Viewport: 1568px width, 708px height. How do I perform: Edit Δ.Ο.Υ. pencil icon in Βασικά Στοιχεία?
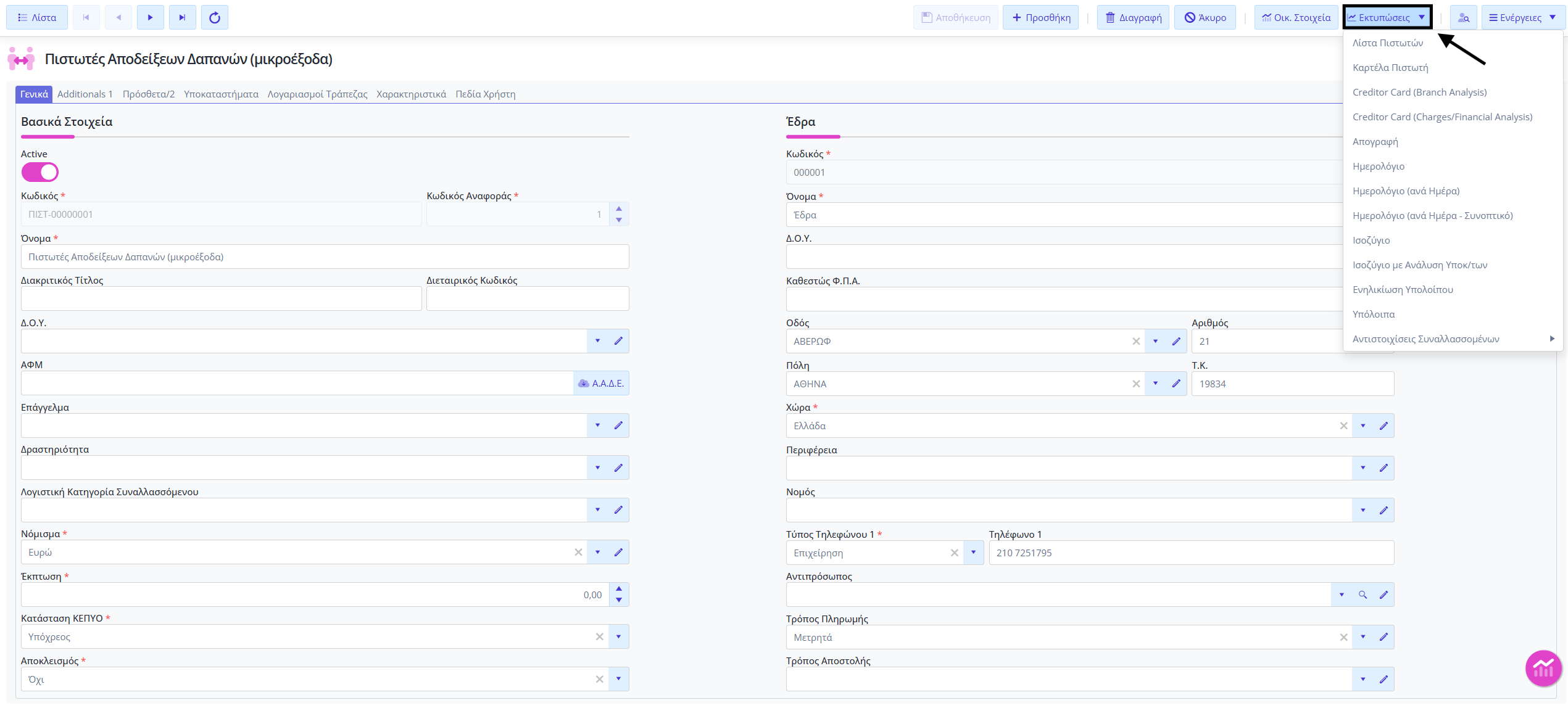618,341
